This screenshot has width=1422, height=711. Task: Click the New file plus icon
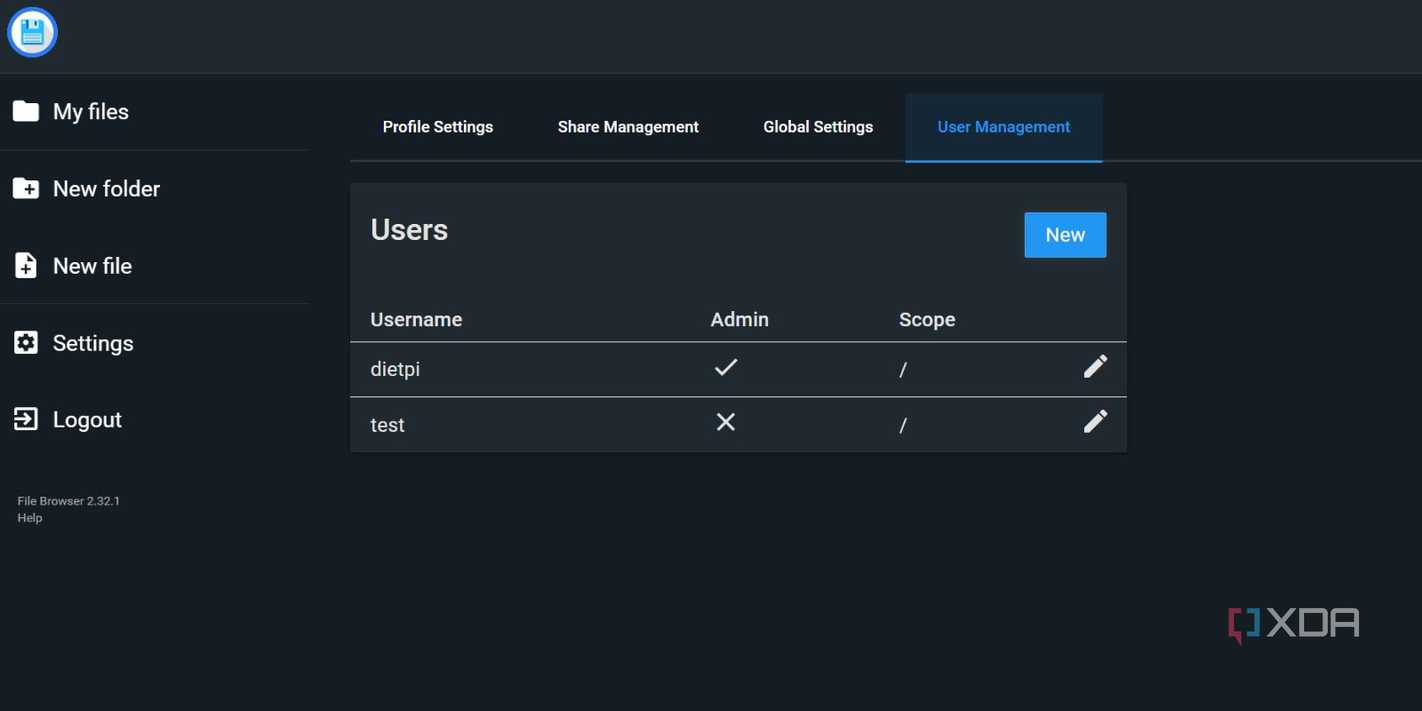(x=26, y=265)
